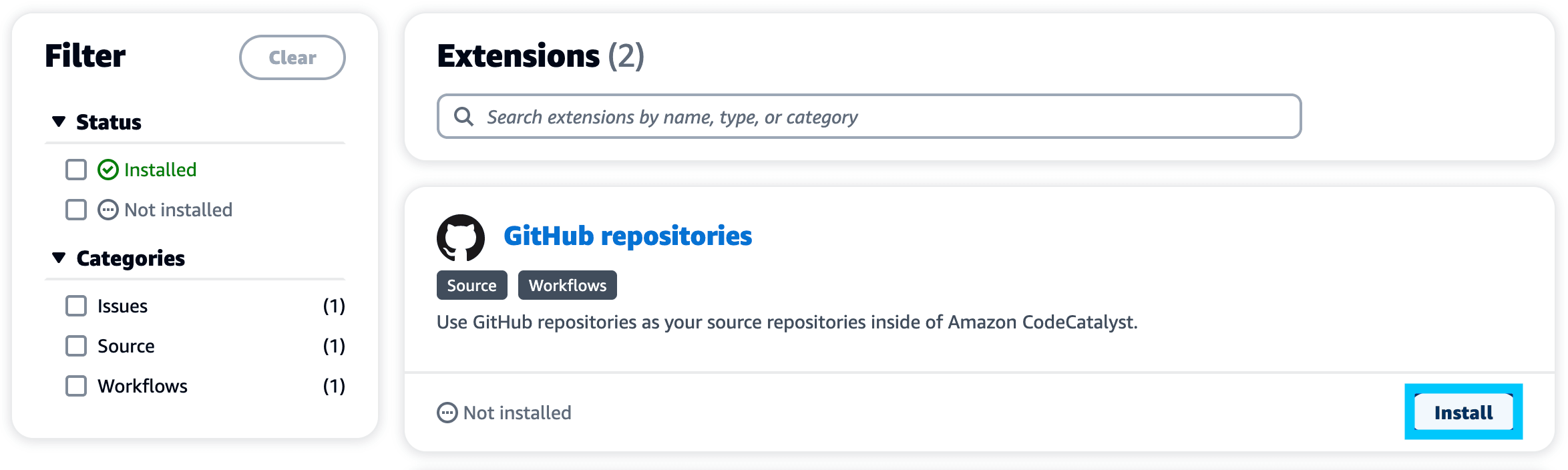Click the green Installed checkmark icon
Viewport: 1568px width, 470px height.
(x=108, y=170)
